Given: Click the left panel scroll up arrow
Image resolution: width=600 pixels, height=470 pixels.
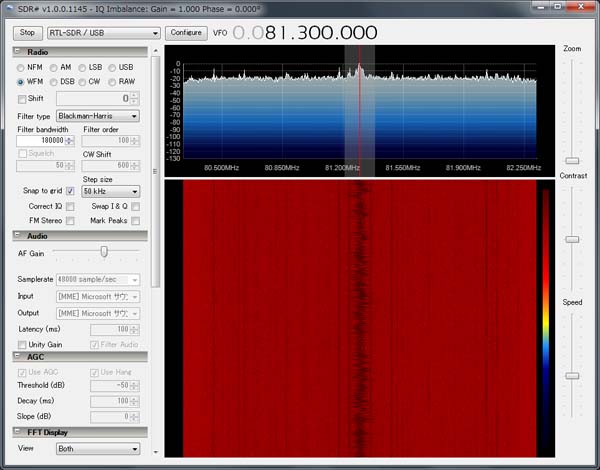Looking at the screenshot, I should point(155,51).
